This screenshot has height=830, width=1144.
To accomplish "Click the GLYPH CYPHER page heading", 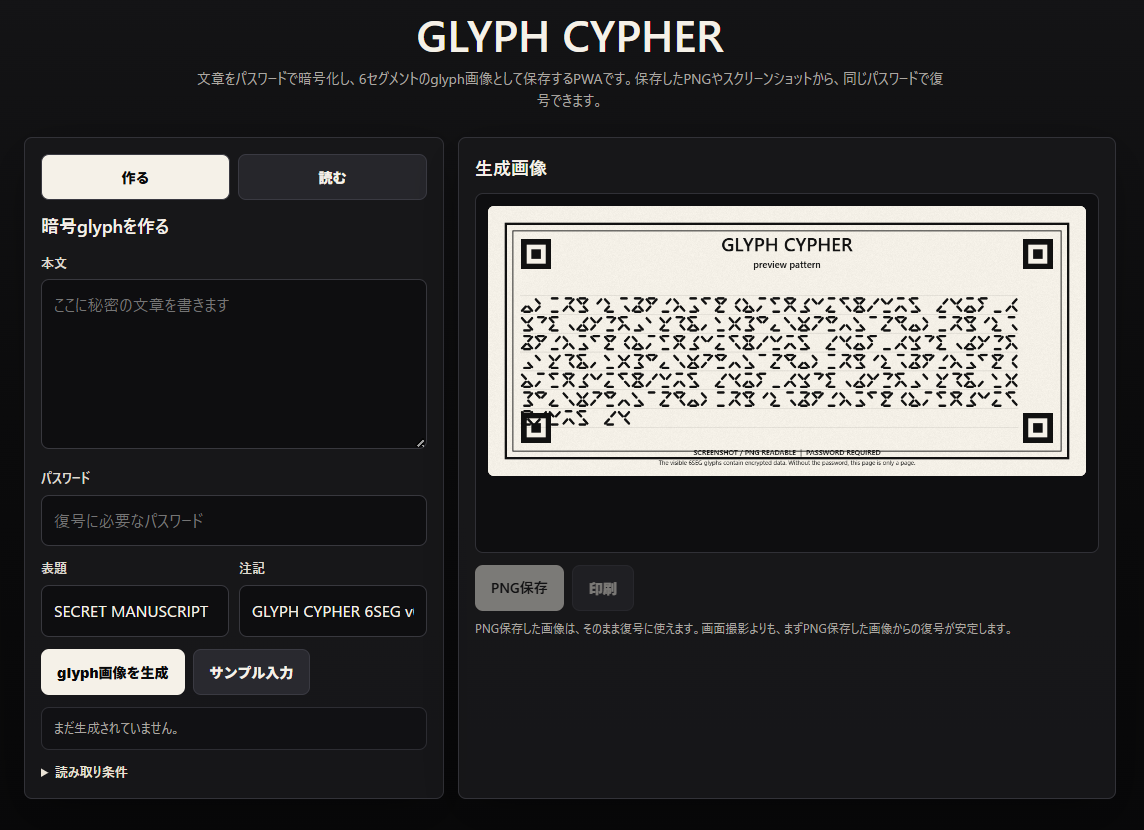I will pyautogui.click(x=570, y=36).
